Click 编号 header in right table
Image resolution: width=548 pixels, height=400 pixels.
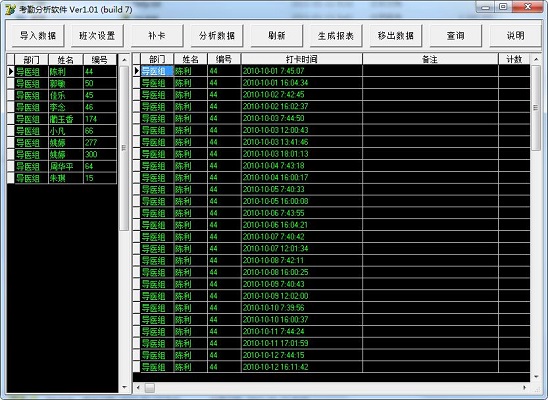pyautogui.click(x=224, y=59)
